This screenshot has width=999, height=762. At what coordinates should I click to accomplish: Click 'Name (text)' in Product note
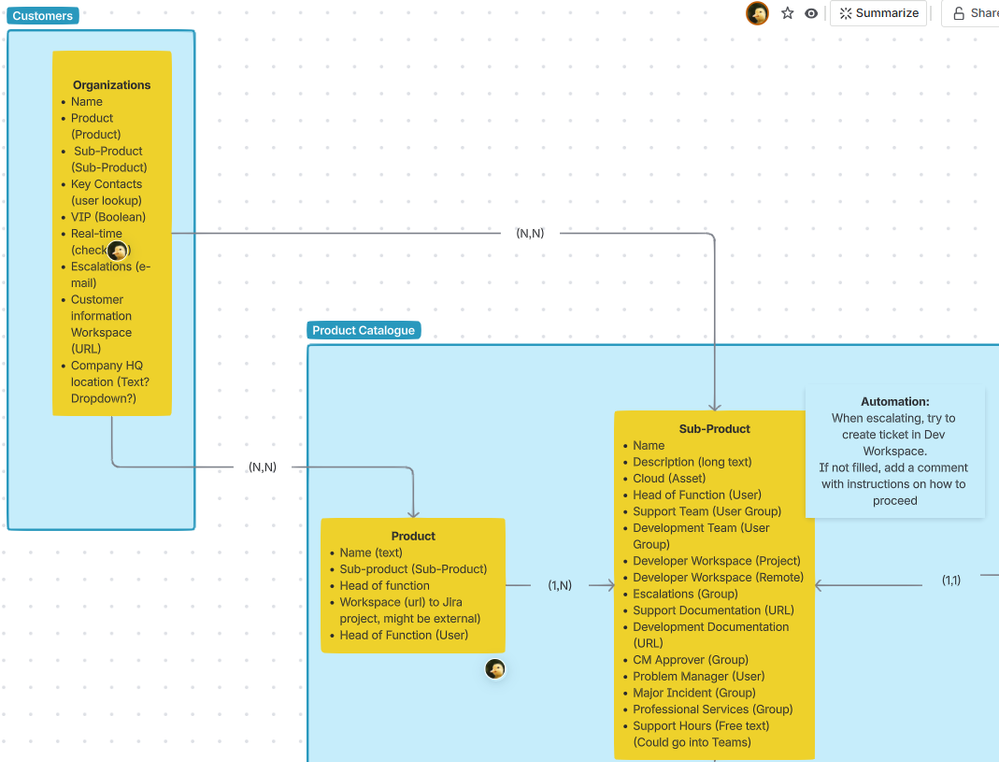371,552
